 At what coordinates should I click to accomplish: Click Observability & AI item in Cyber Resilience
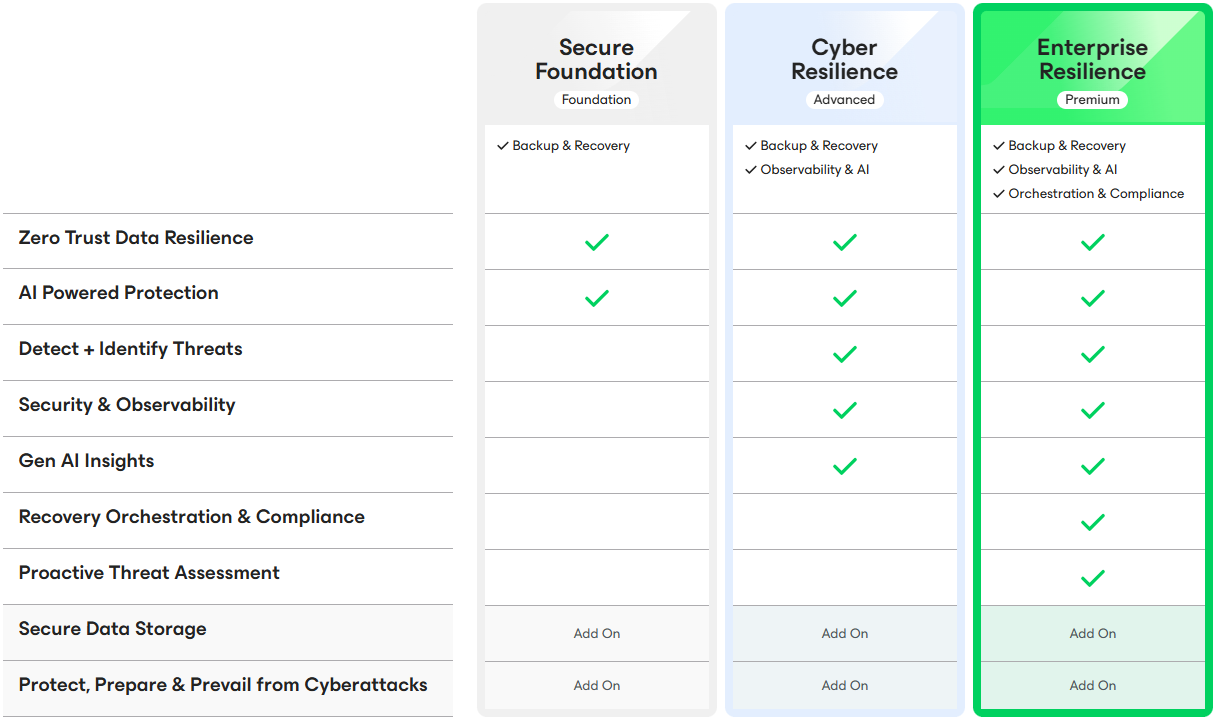pyautogui.click(x=814, y=170)
